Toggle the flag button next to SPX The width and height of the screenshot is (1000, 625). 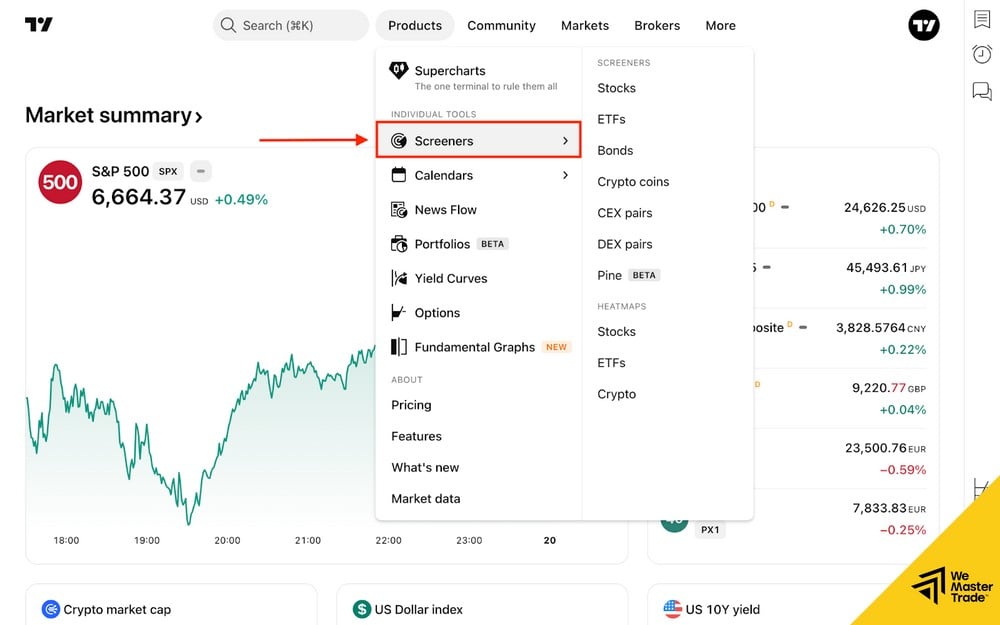[199, 171]
